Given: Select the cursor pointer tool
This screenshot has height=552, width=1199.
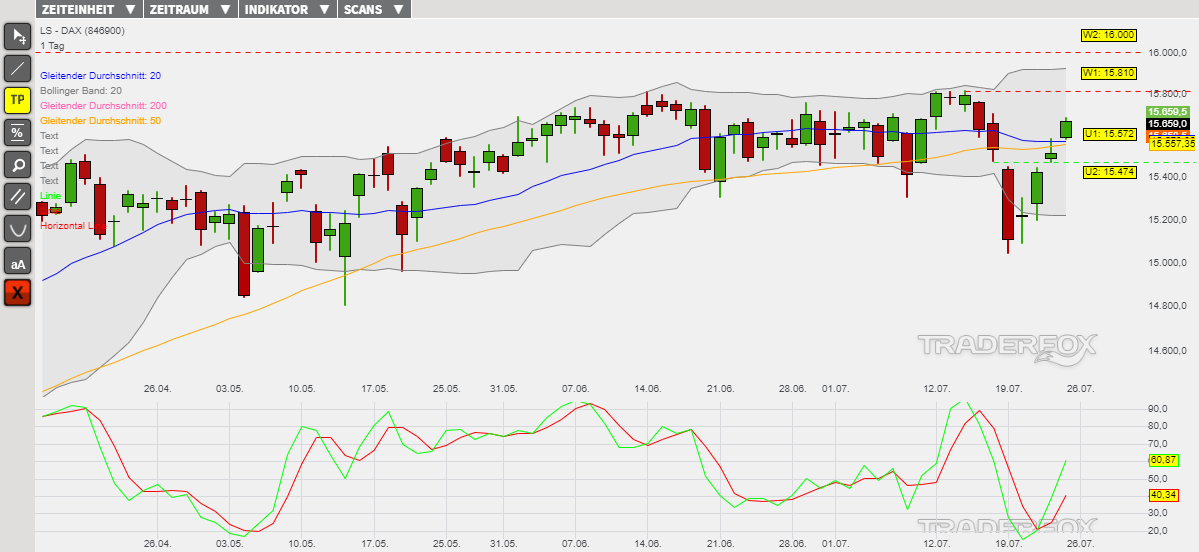Looking at the screenshot, I should point(18,37).
